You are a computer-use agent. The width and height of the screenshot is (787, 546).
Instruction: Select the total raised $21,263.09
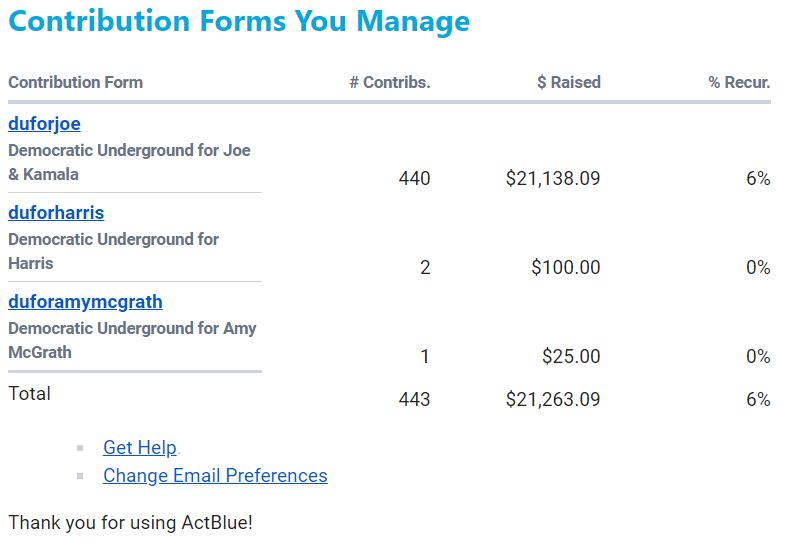click(553, 399)
